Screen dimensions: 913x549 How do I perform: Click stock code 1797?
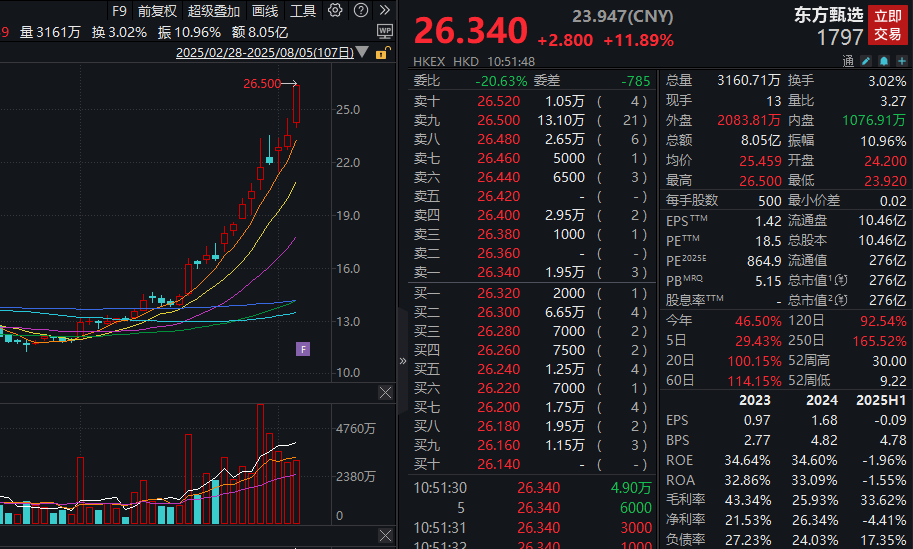[x=840, y=38]
